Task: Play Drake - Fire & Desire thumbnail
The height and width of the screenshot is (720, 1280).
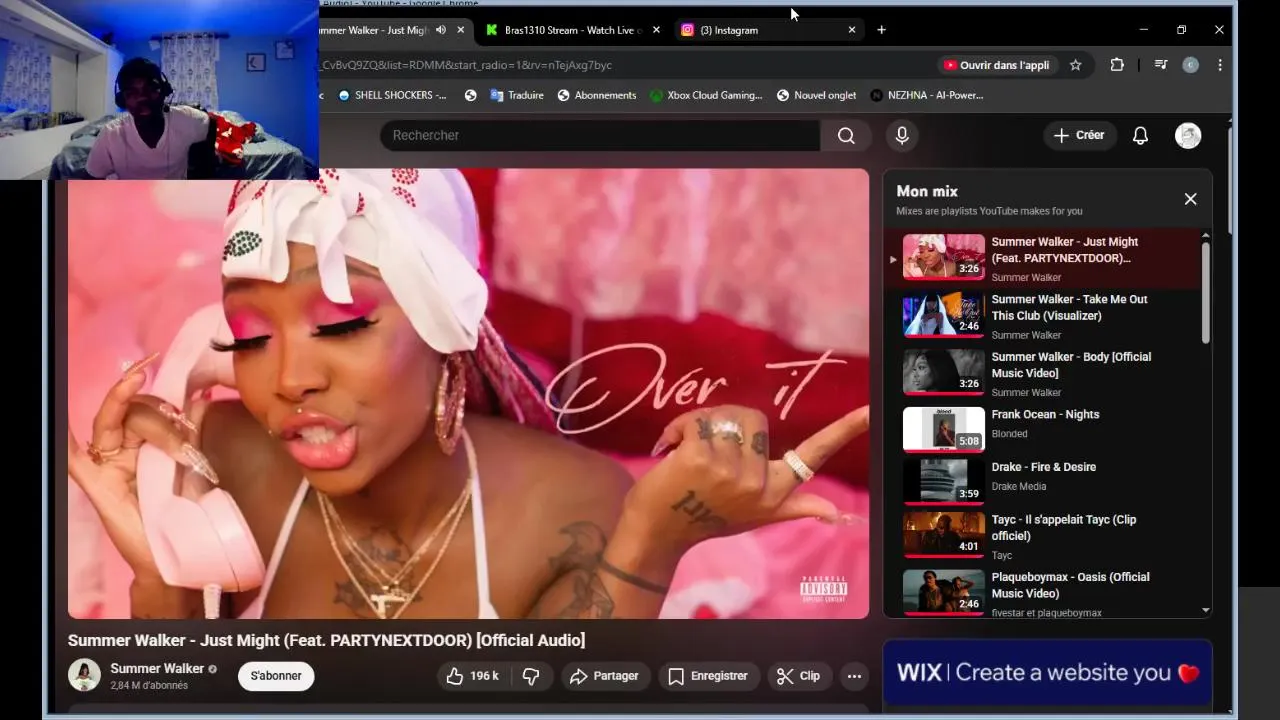Action: [943, 482]
